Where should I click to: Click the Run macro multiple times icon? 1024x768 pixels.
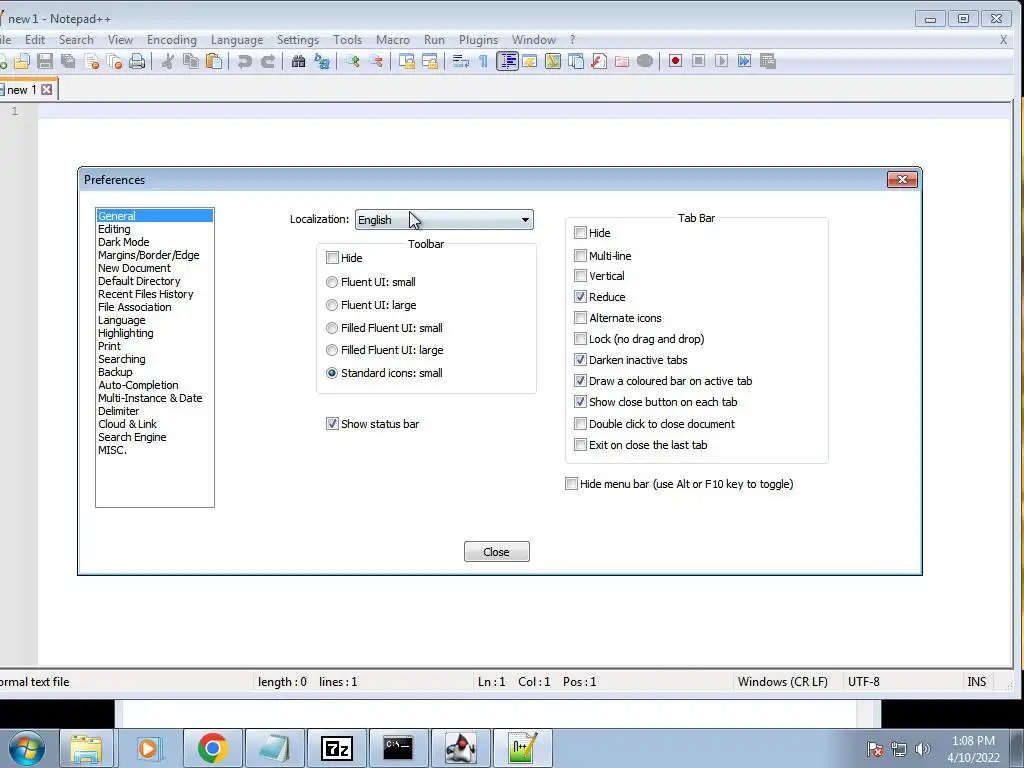744,61
